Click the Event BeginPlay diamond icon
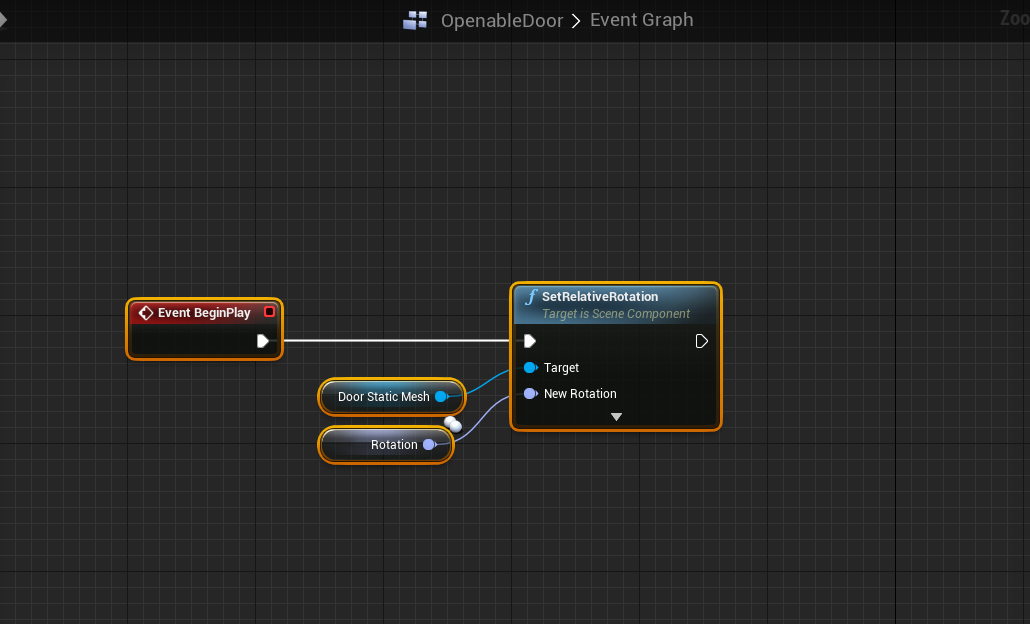1030x624 pixels. coord(146,313)
